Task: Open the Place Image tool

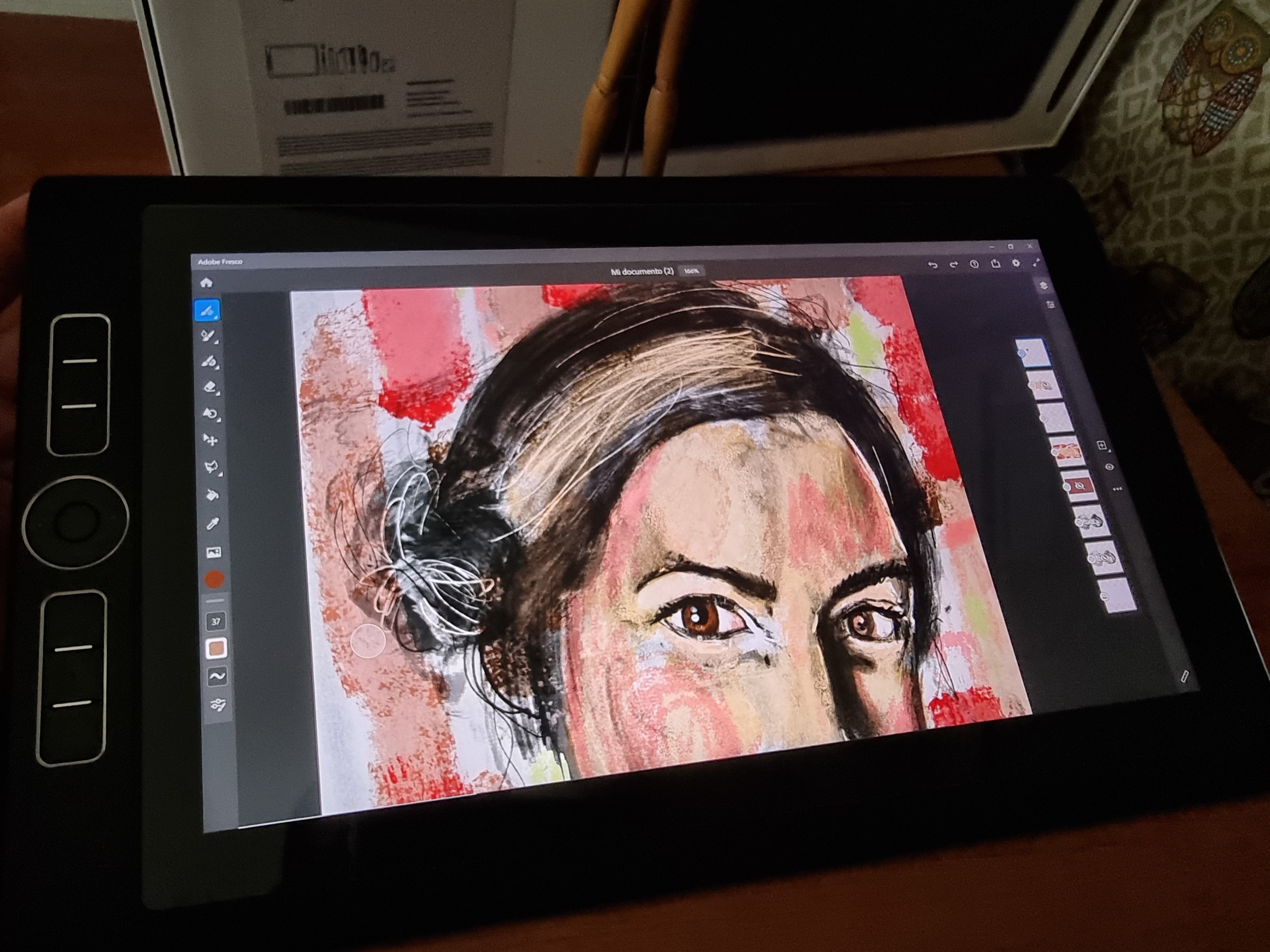Action: (214, 552)
